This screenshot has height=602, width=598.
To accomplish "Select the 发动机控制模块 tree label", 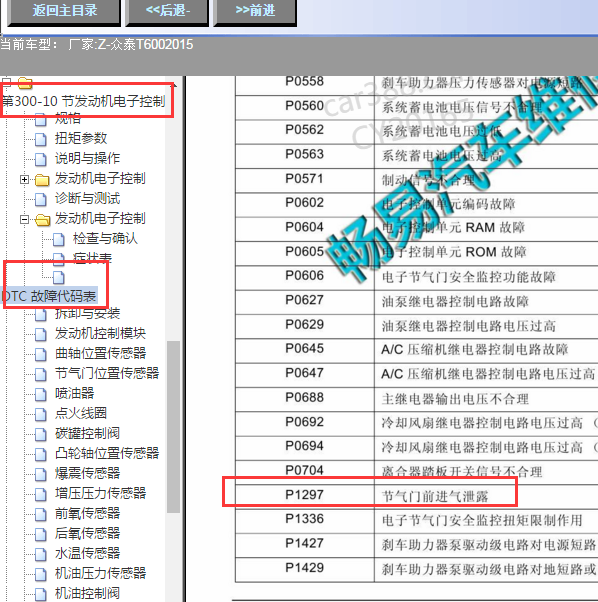I will (x=100, y=333).
